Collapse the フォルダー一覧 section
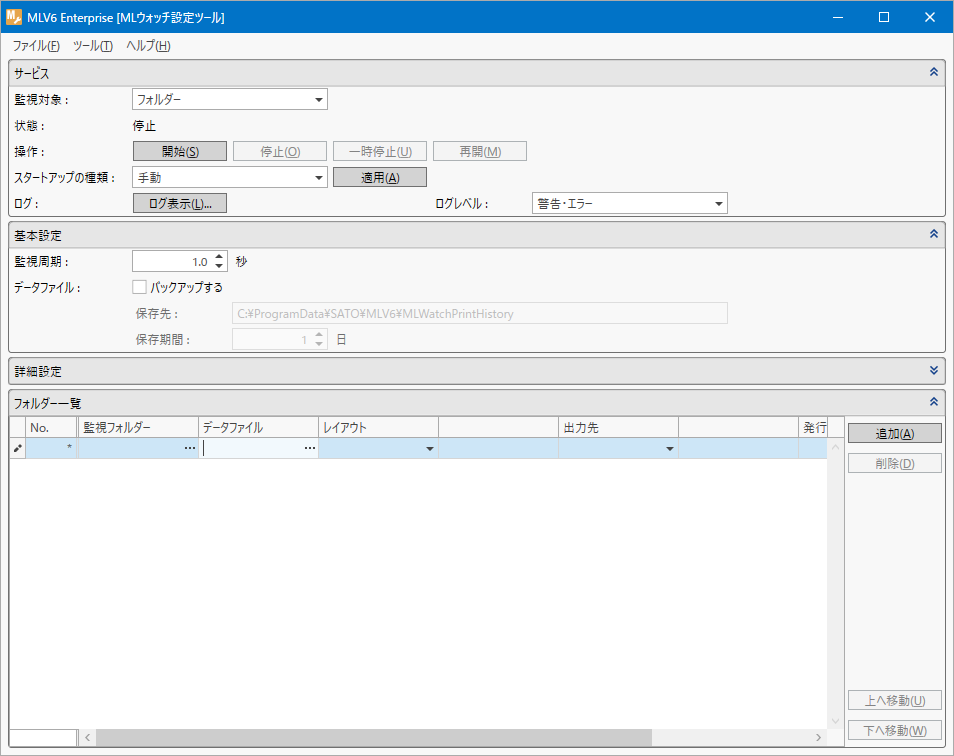The height and width of the screenshot is (756, 954). pyautogui.click(x=934, y=402)
